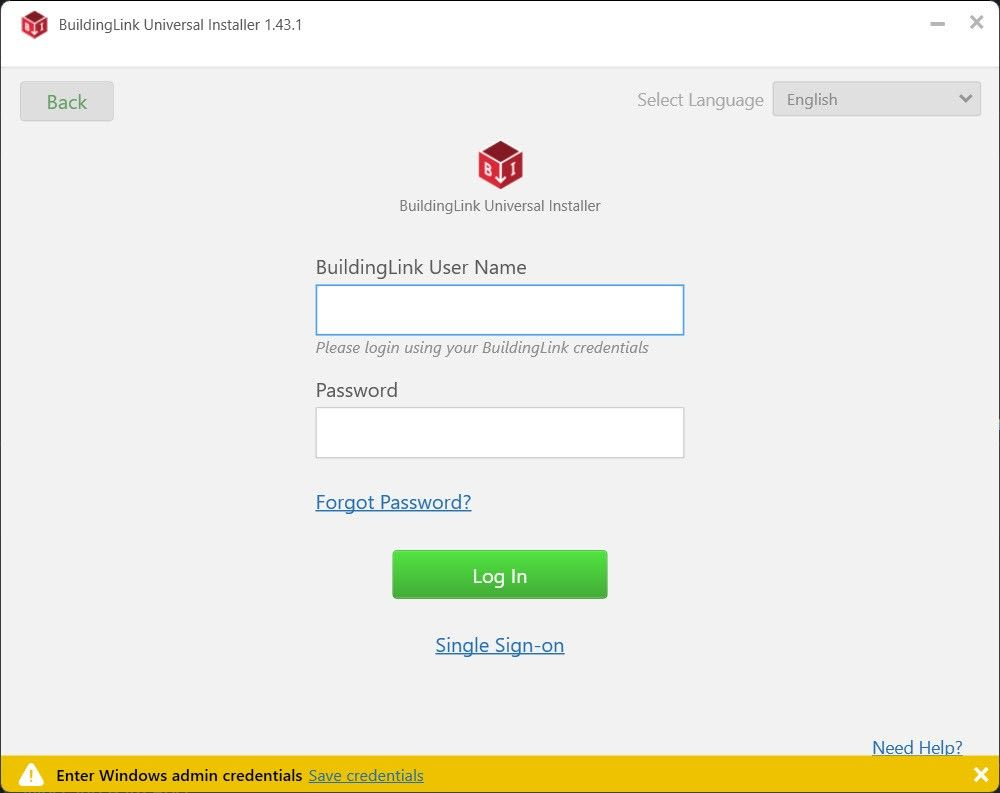The width and height of the screenshot is (1000, 793).
Task: Open the Need Help? link
Action: (x=917, y=747)
